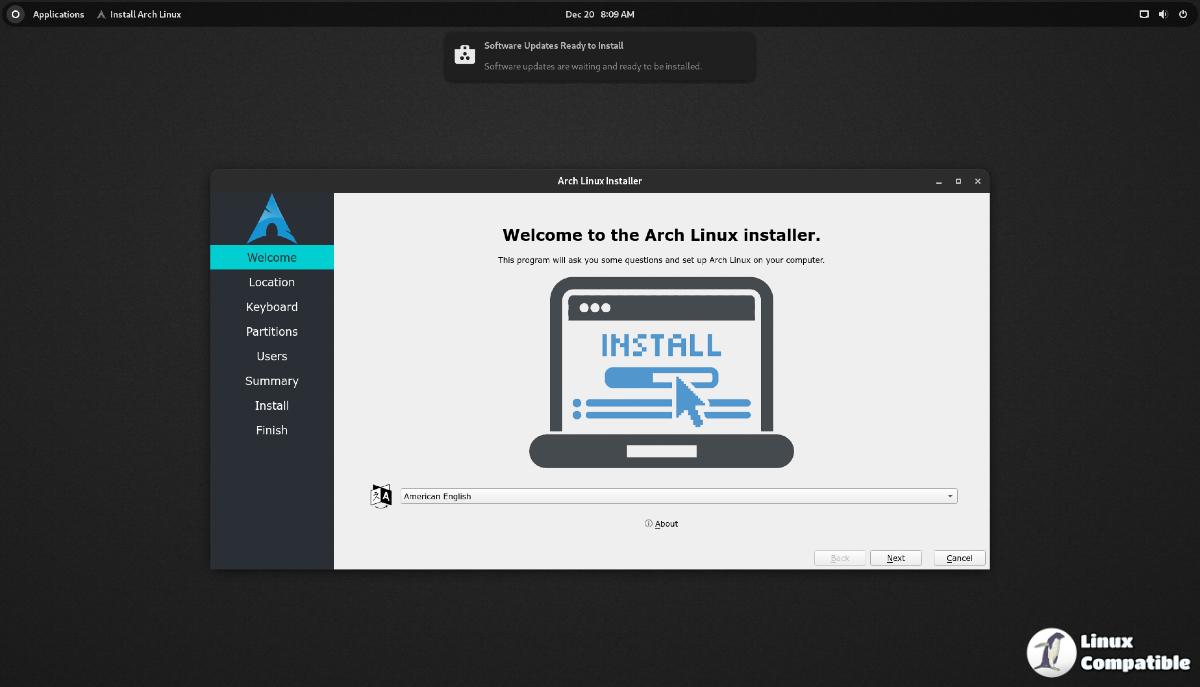
Task: Click the screen indicator icon in the top bar
Action: [1144, 14]
